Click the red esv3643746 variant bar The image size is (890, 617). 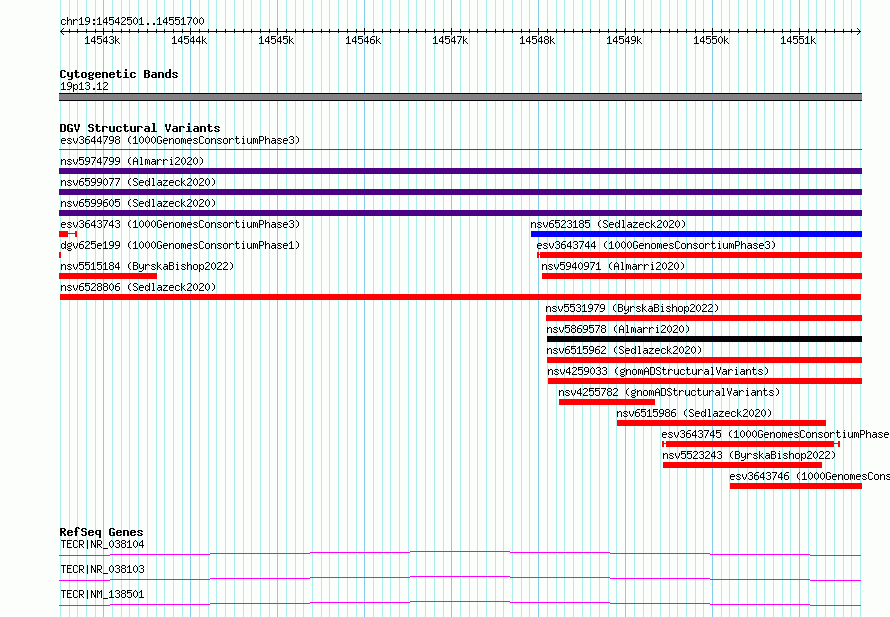(x=796, y=486)
